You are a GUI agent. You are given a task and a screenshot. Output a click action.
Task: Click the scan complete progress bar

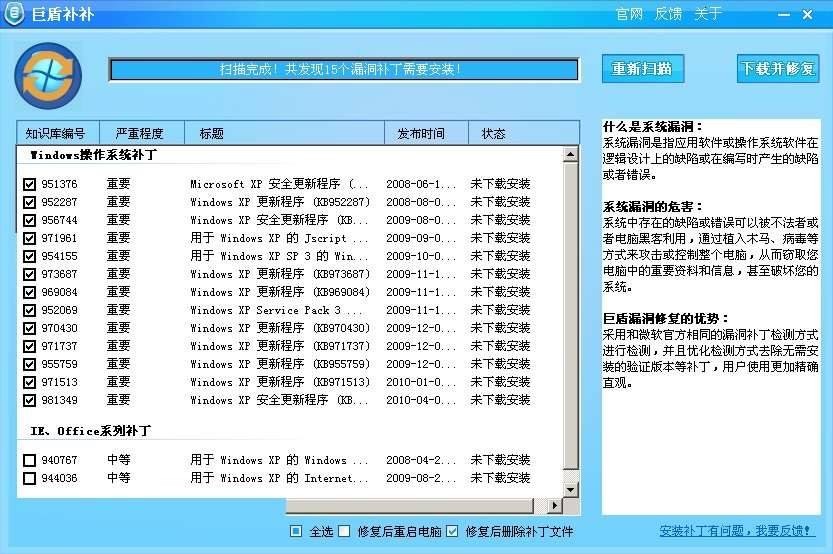pos(344,70)
